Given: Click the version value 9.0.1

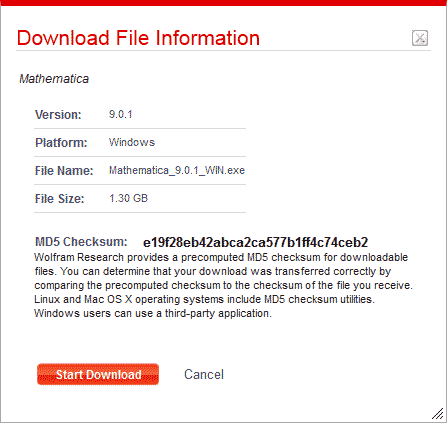Looking at the screenshot, I should point(120,114).
